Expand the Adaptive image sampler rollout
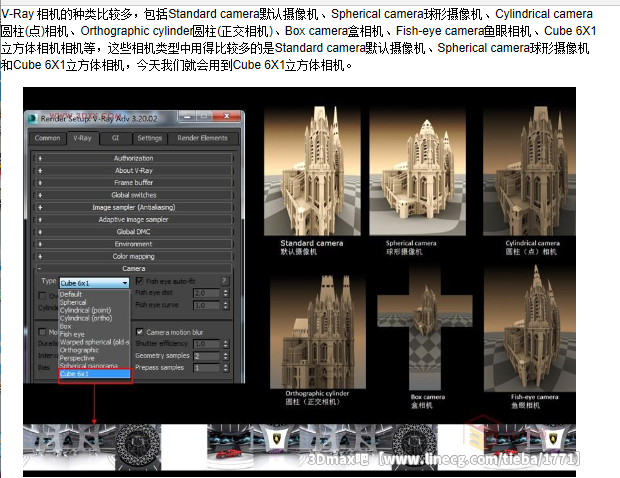 (134, 219)
